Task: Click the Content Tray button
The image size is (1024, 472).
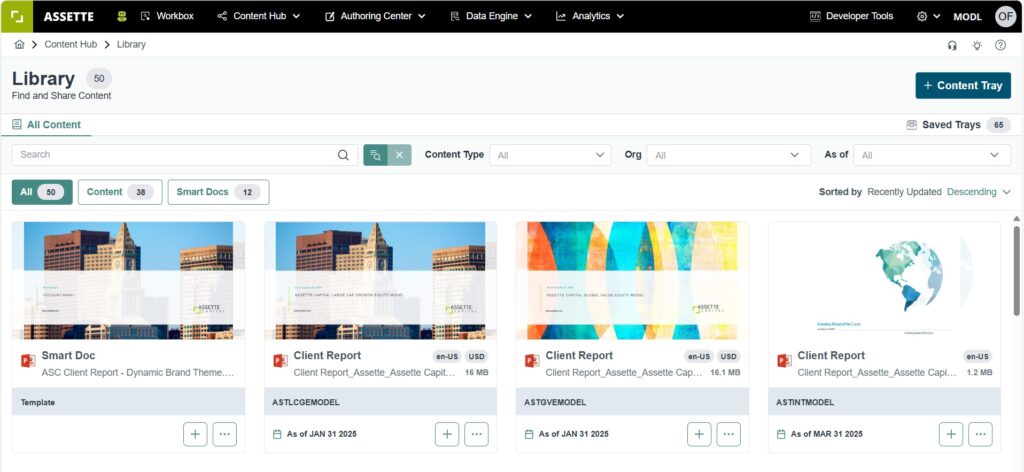Action: click(963, 86)
